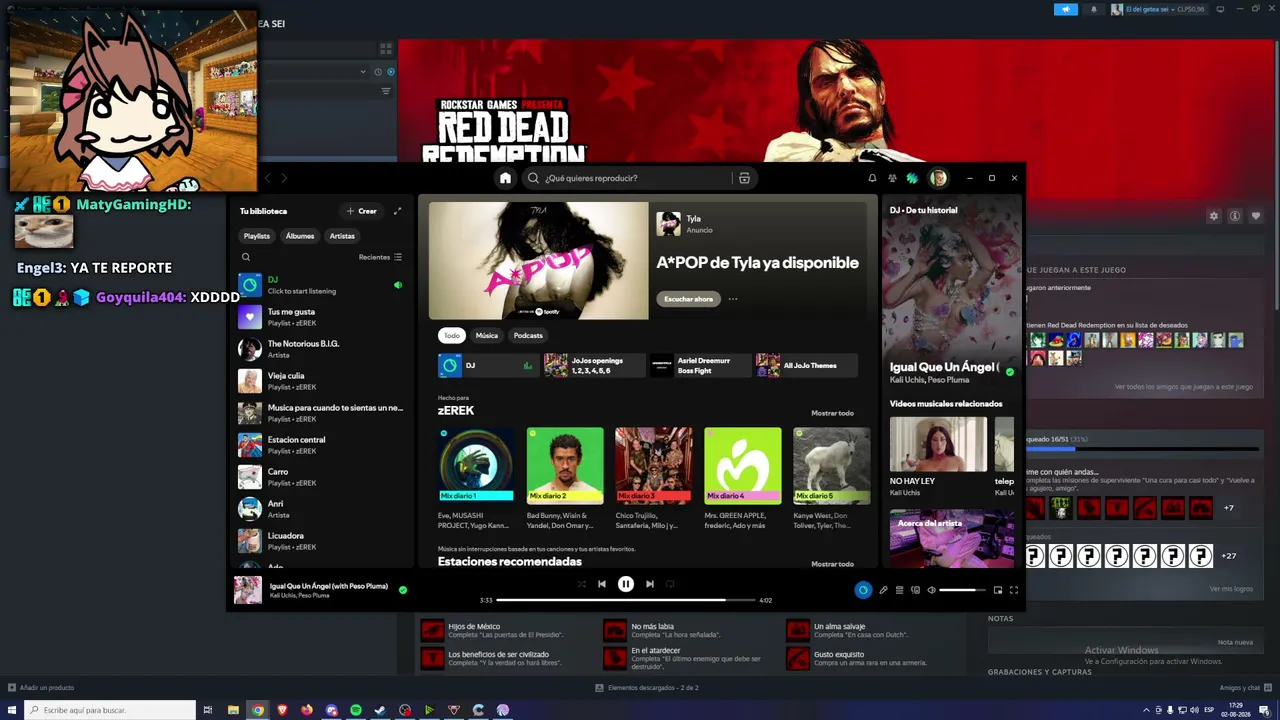This screenshot has width=1280, height=720.
Task: Toggle shuffle in the player bar
Action: (x=581, y=584)
